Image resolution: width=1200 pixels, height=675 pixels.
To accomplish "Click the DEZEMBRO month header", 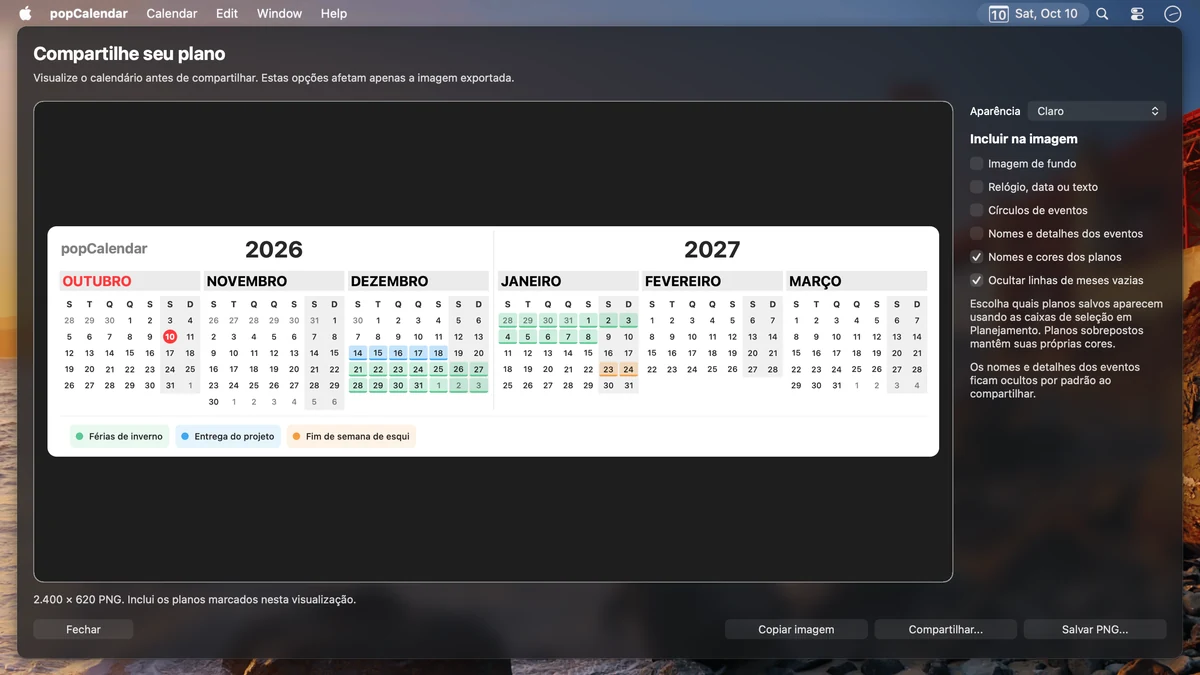I will [389, 282].
